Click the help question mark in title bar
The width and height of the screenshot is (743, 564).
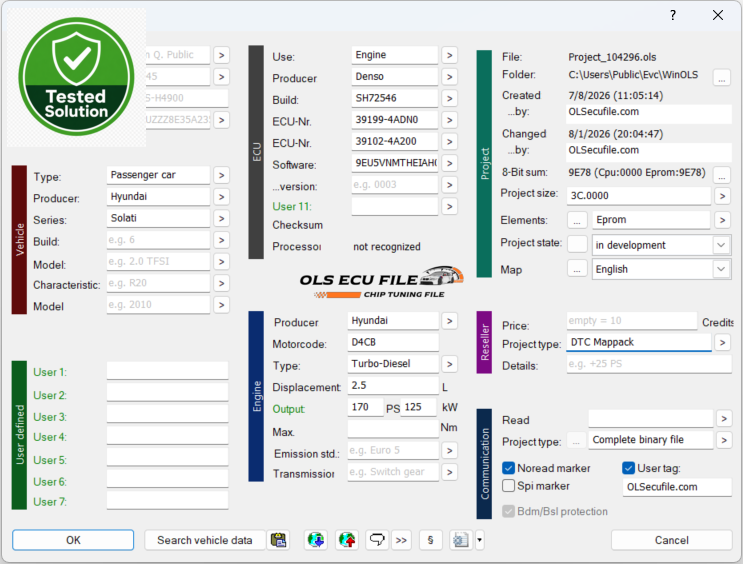coord(673,15)
